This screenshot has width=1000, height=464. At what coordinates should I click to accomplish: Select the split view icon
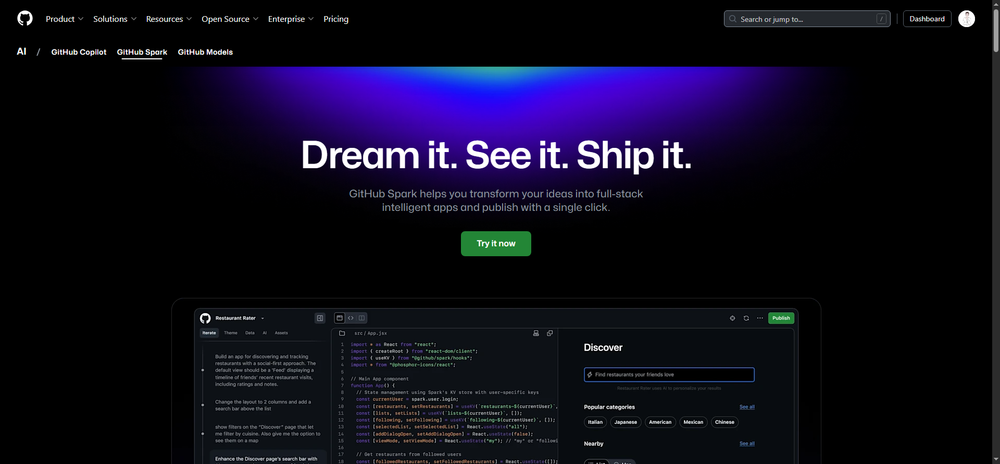click(362, 317)
